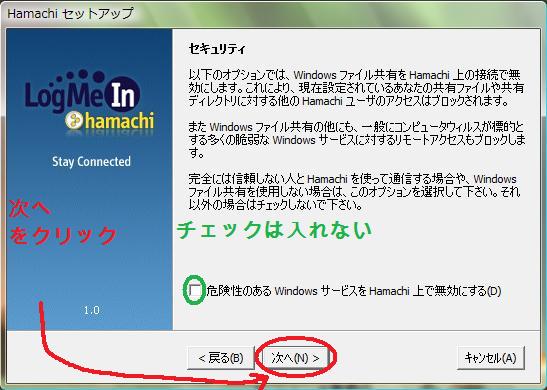Click the セキュリティ heading
This screenshot has width=547, height=390.
[217, 48]
